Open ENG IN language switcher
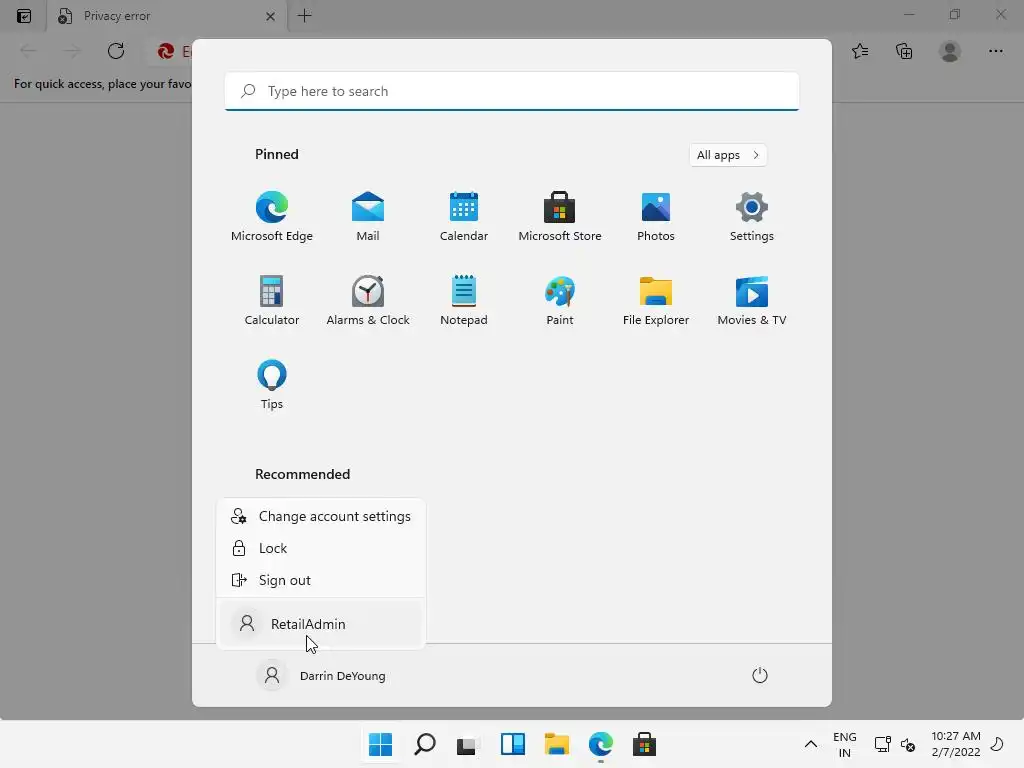This screenshot has height=768, width=1024. [x=844, y=744]
